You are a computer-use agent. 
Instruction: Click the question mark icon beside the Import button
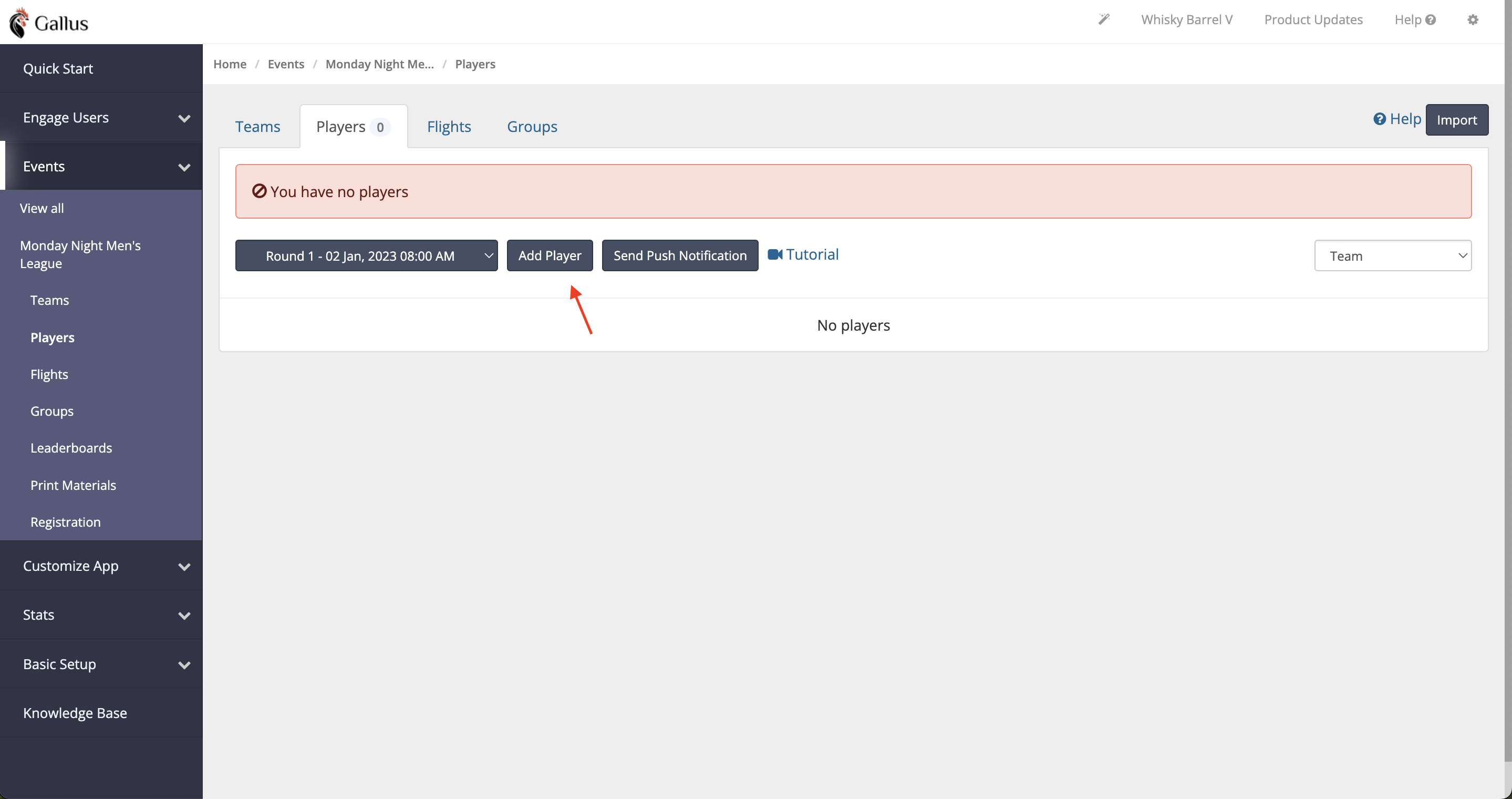click(x=1380, y=119)
